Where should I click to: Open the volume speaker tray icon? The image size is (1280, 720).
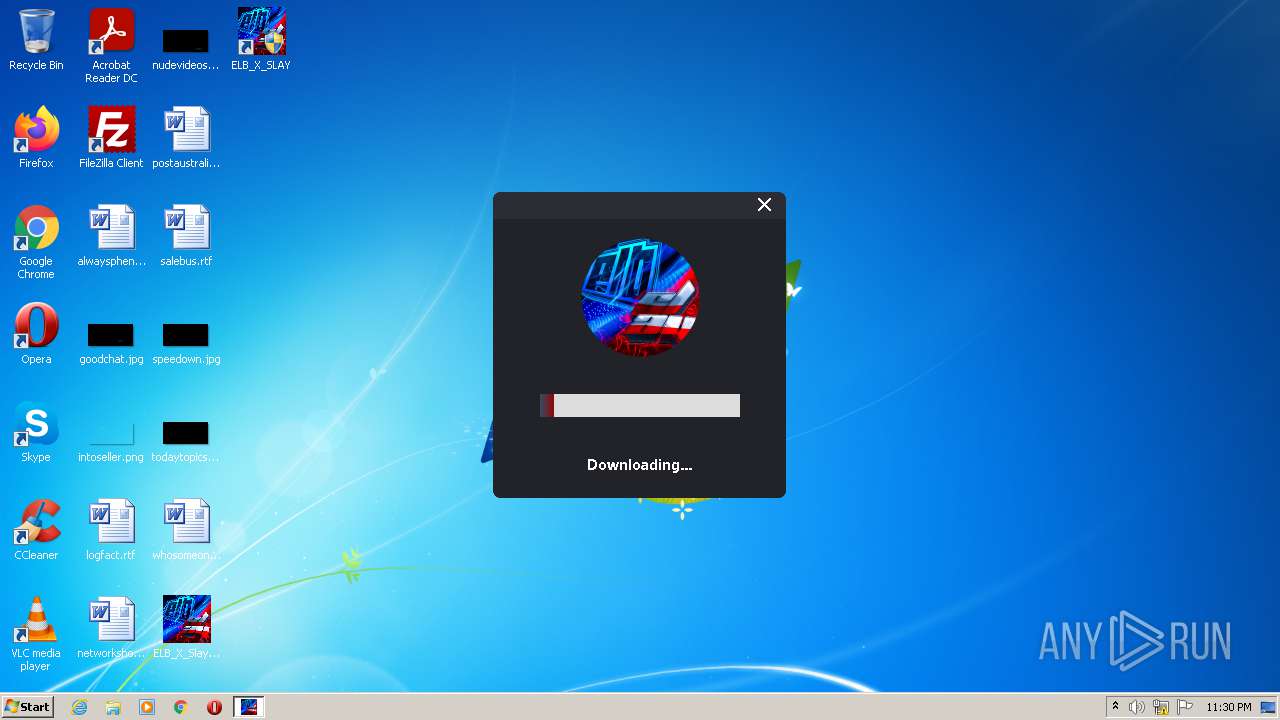point(1137,707)
